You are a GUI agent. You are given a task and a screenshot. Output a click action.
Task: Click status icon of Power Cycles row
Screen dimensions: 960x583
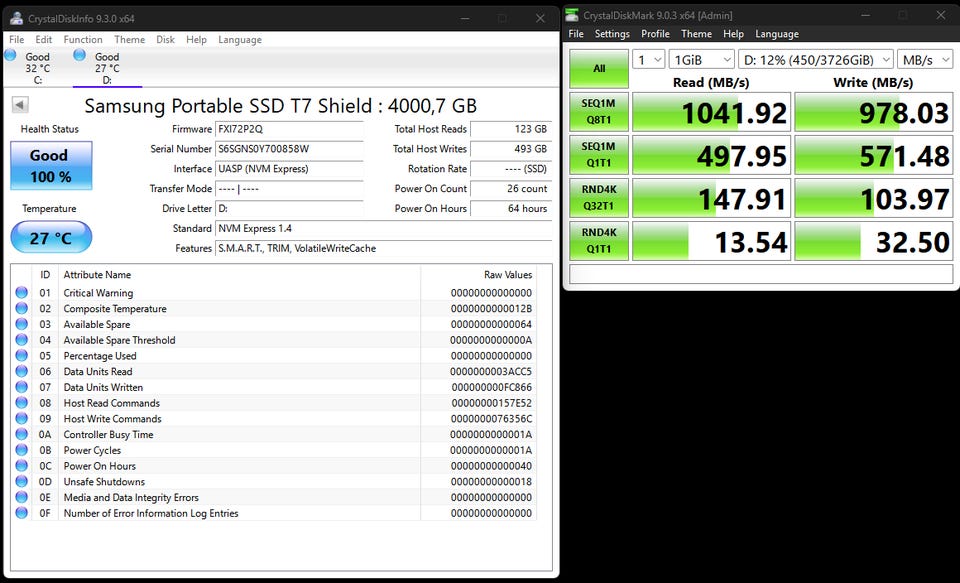21,450
